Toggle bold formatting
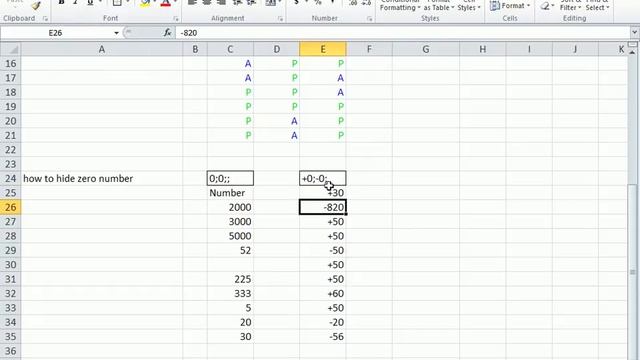Screen dimensions: 640x360 tap(61, 3)
